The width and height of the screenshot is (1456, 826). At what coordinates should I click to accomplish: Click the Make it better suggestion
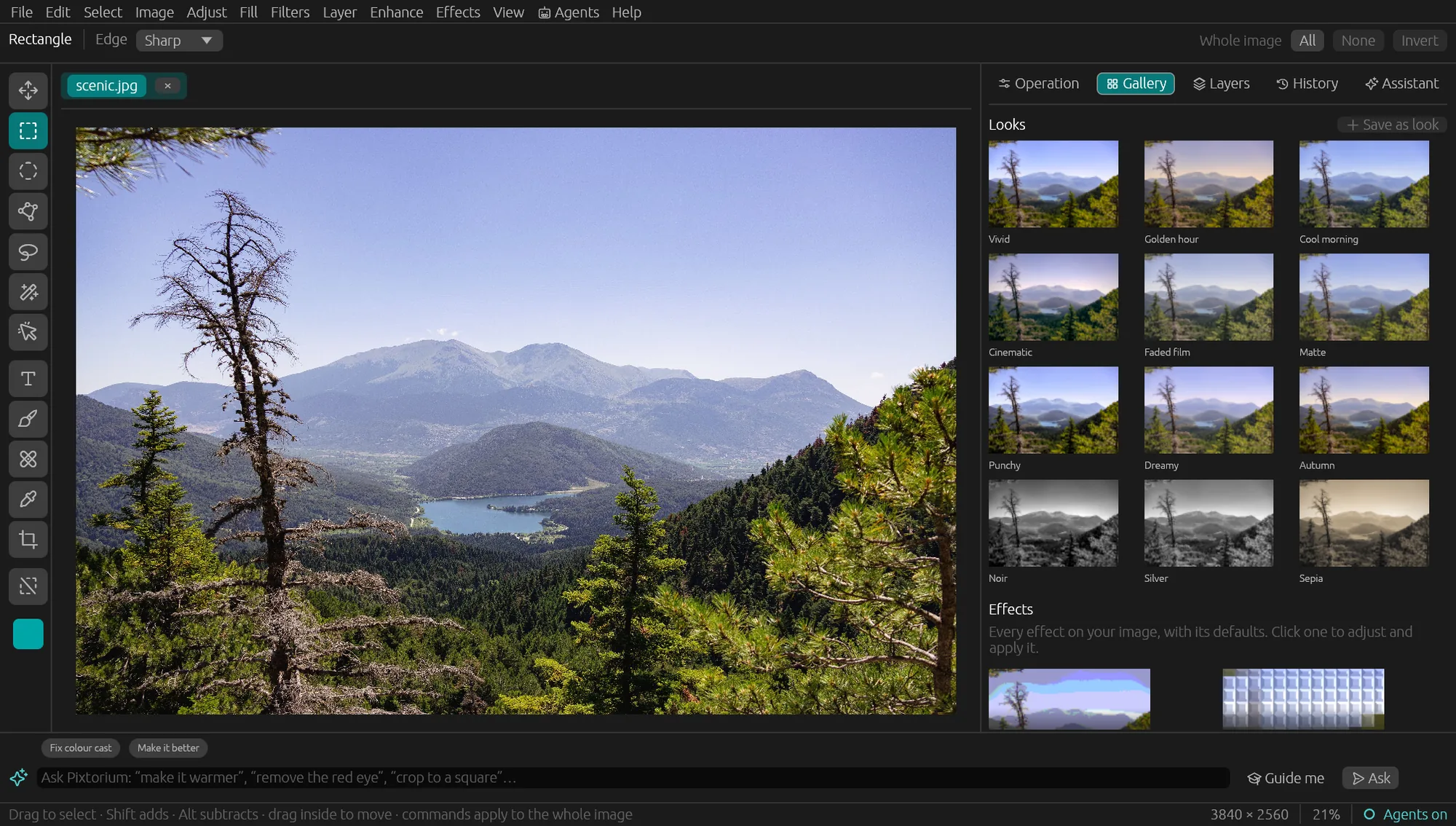coord(168,748)
